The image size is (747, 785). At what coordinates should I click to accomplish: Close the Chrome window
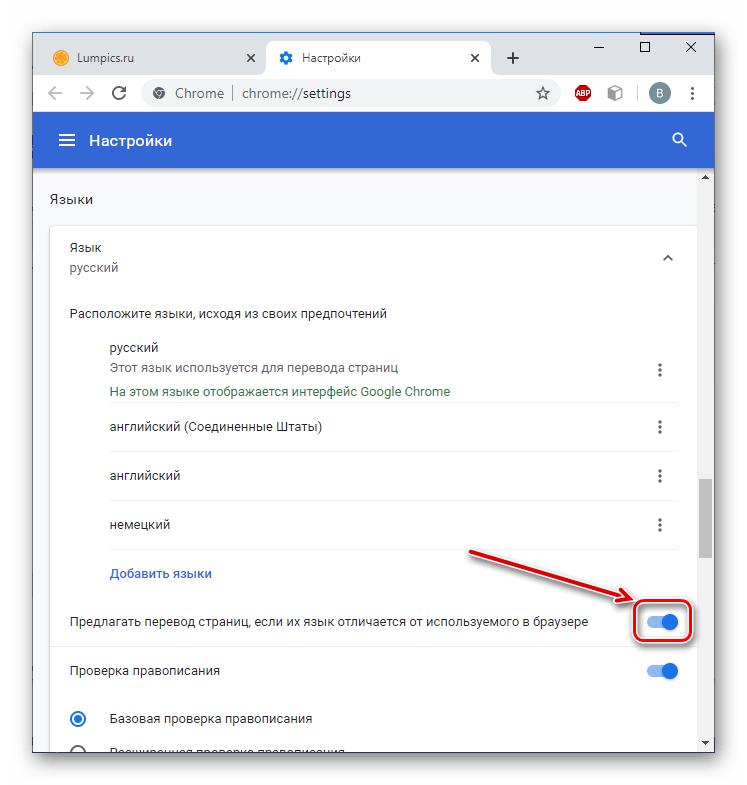691,48
